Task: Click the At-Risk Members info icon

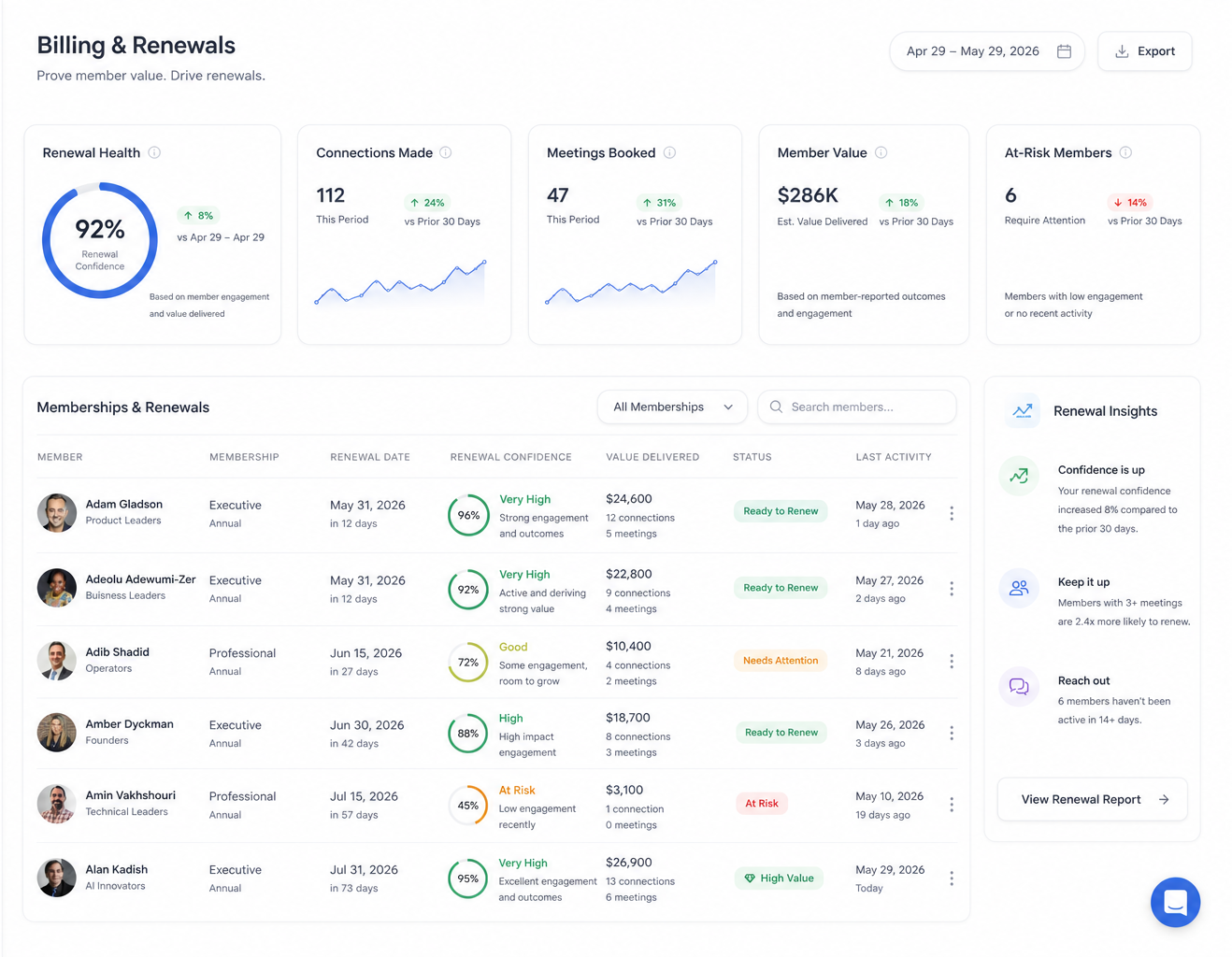Action: click(x=1125, y=152)
